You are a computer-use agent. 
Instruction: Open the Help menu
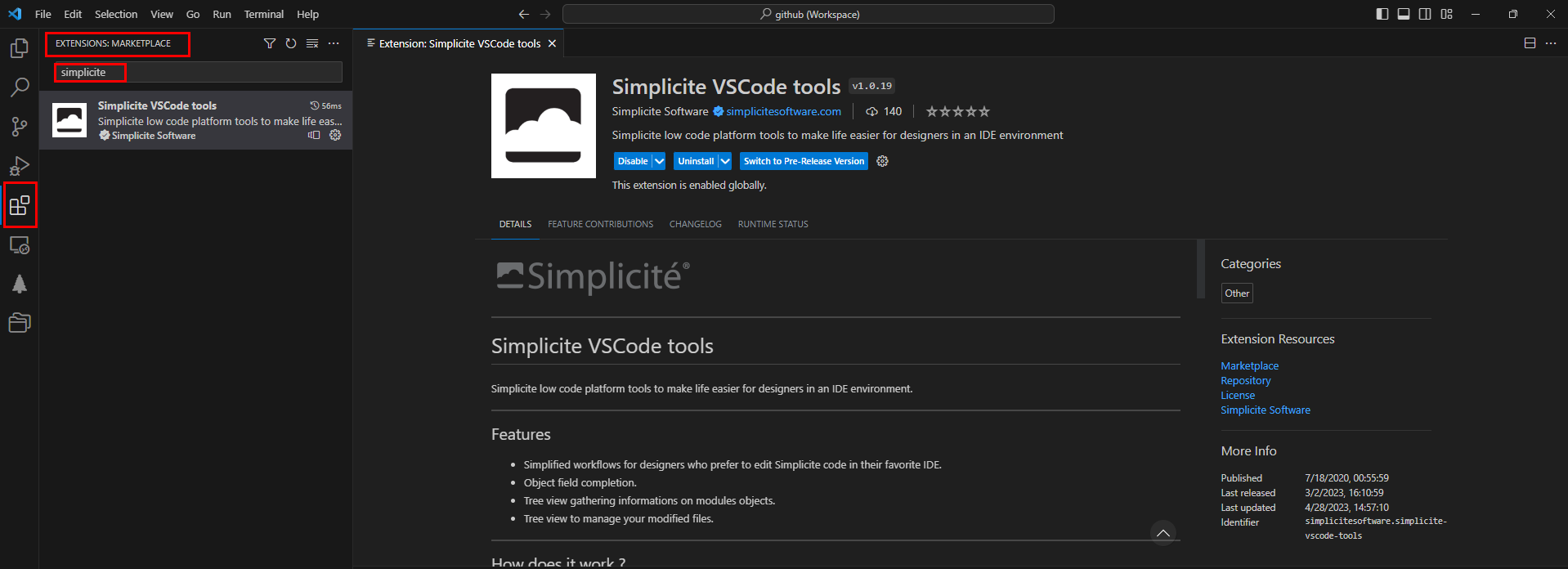[x=307, y=14]
